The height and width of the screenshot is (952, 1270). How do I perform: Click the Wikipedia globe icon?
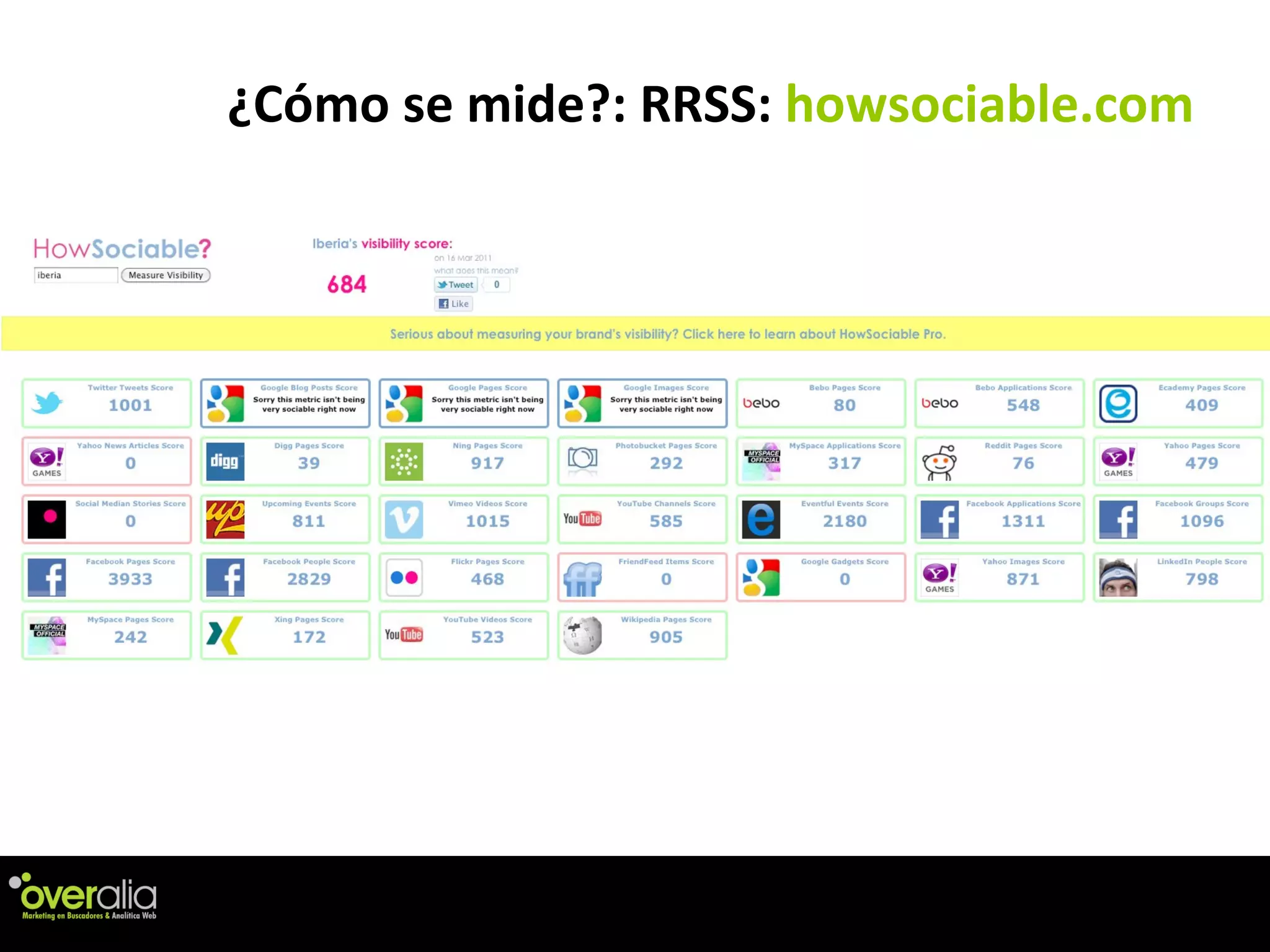pyautogui.click(x=582, y=635)
